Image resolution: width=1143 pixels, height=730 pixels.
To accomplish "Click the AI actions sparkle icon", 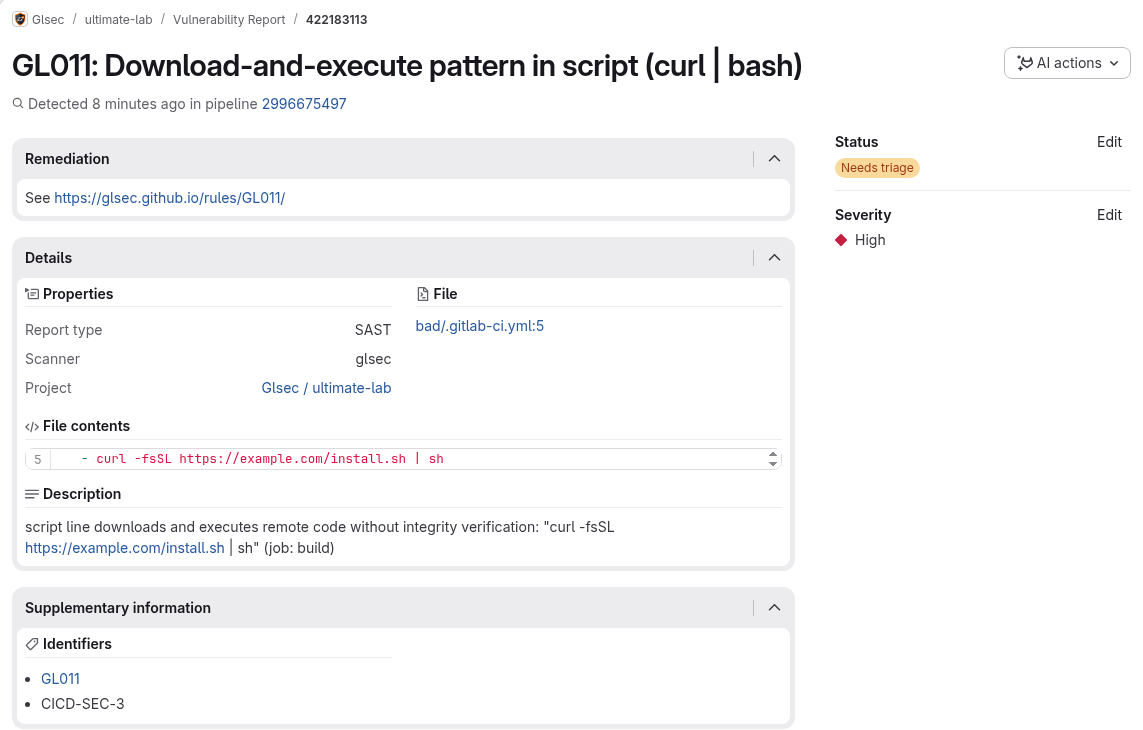I will pos(1025,63).
